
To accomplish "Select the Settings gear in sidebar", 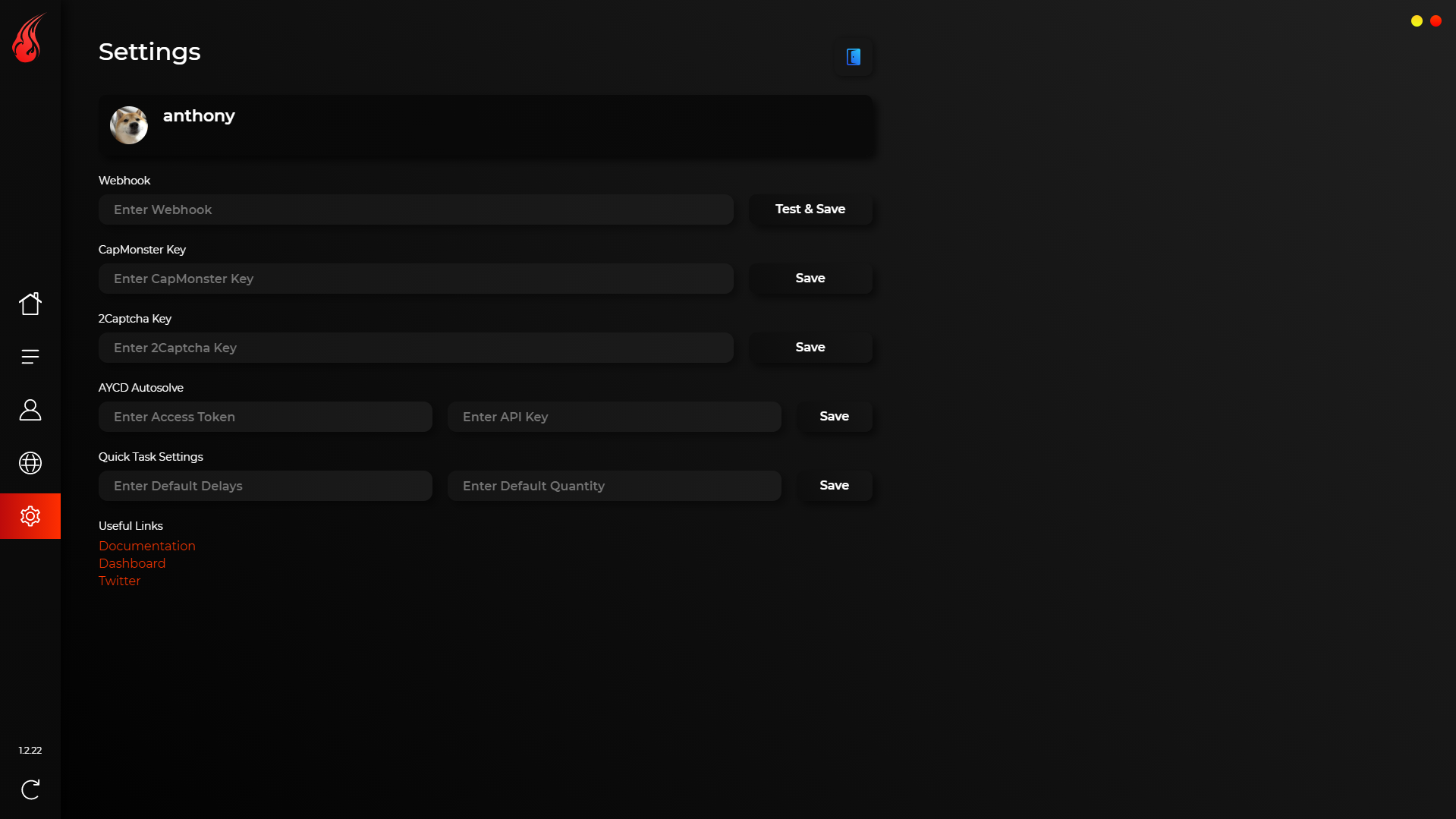I will click(30, 516).
